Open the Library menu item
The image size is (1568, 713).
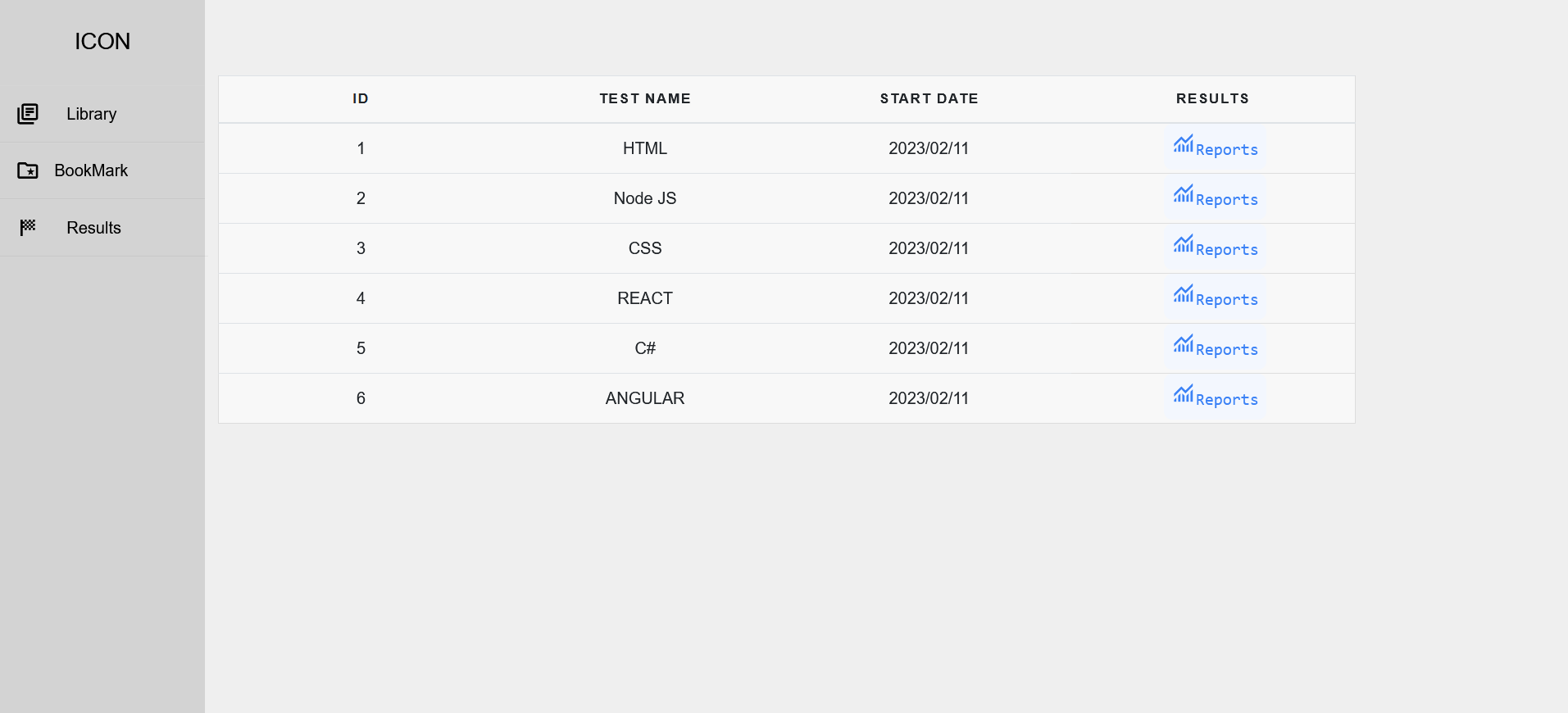(92, 114)
